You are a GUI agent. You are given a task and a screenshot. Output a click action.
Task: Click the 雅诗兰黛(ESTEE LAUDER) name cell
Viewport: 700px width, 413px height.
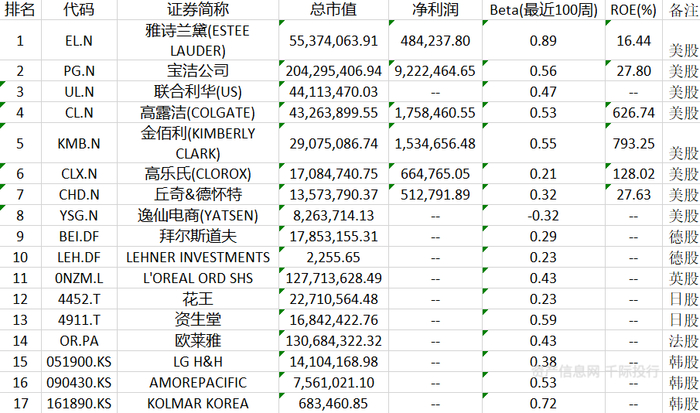coord(198,41)
